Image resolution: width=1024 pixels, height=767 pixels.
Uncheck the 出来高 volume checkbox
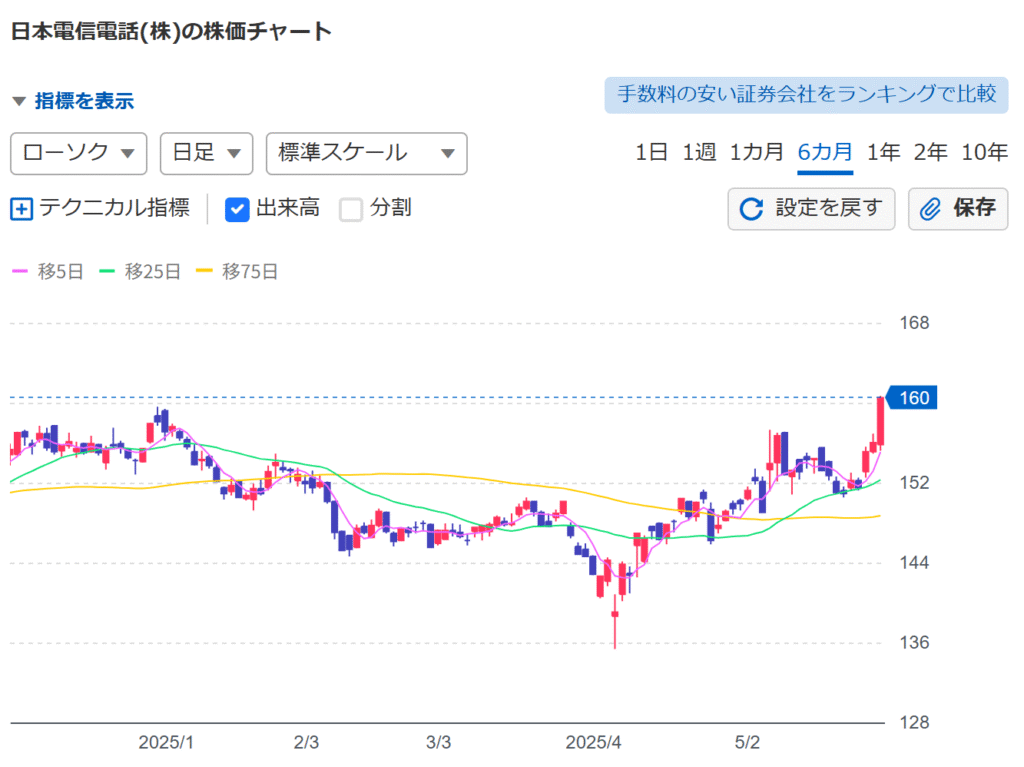[237, 209]
